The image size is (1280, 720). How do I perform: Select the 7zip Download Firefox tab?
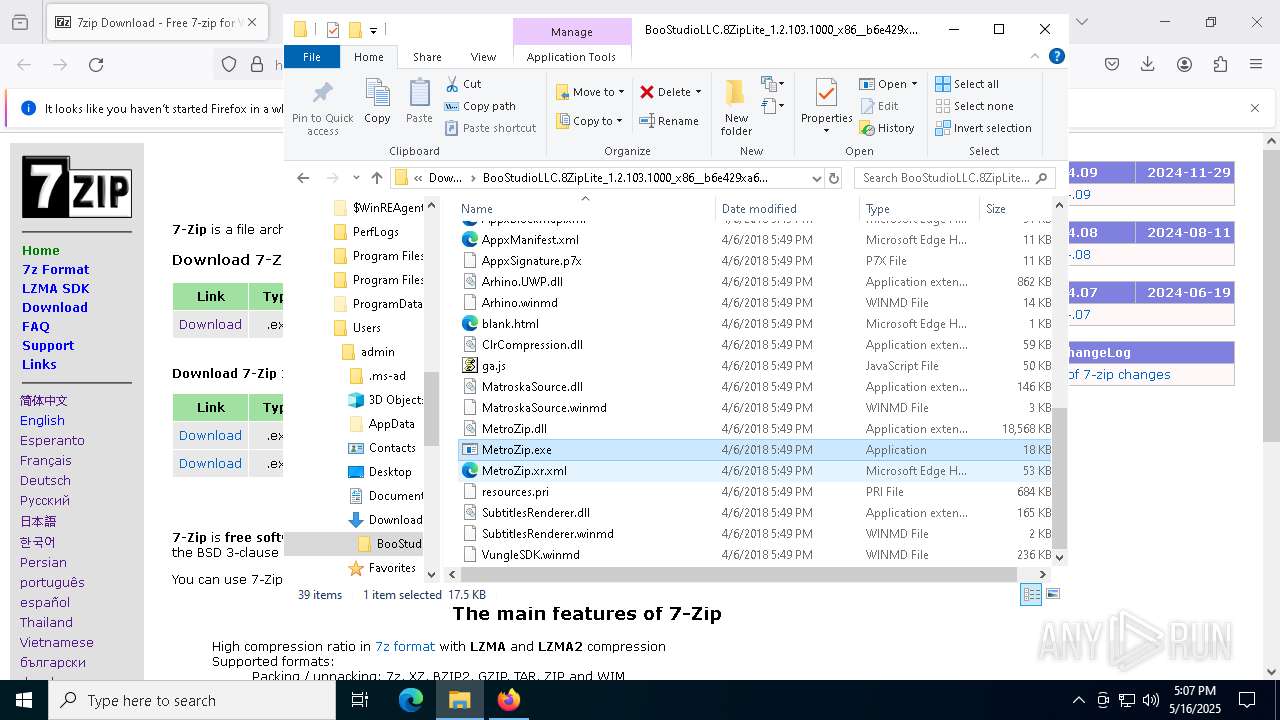click(x=157, y=22)
